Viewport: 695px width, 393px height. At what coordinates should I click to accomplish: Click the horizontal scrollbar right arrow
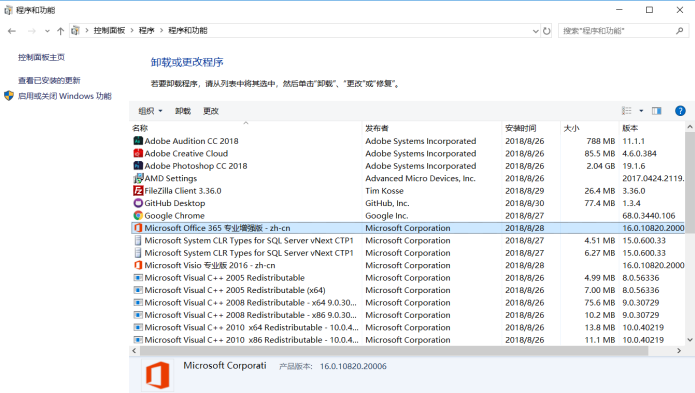point(679,350)
